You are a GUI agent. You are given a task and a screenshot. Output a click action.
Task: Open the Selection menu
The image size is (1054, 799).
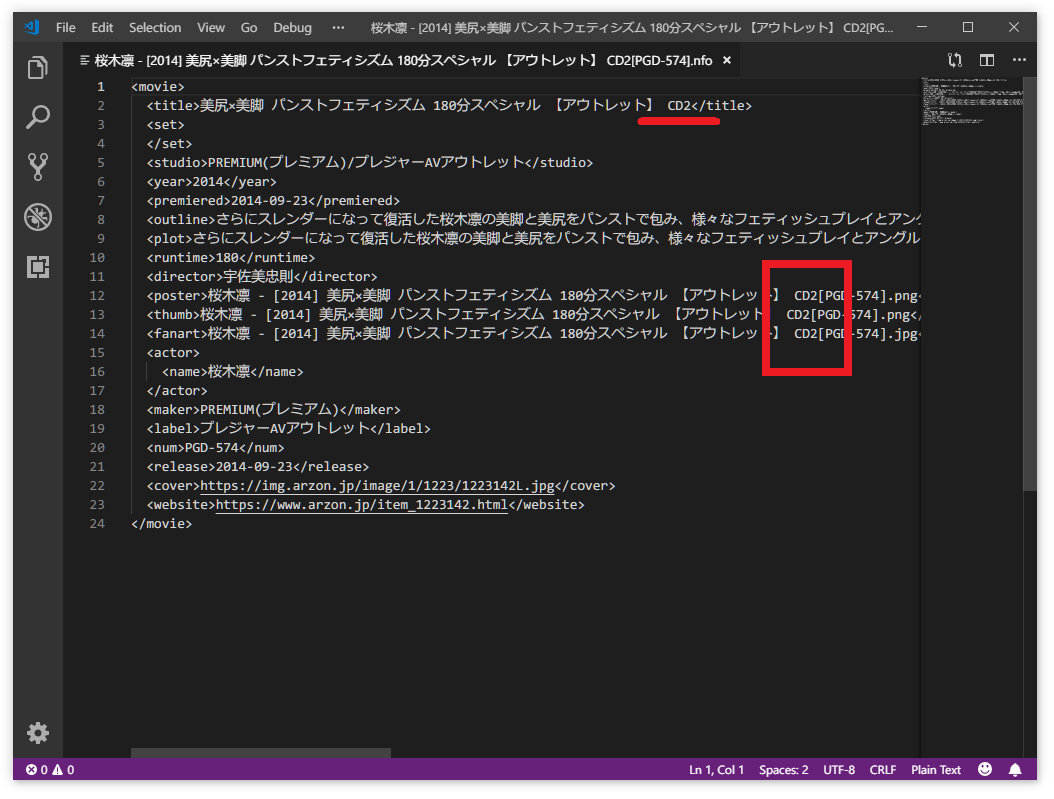[155, 28]
